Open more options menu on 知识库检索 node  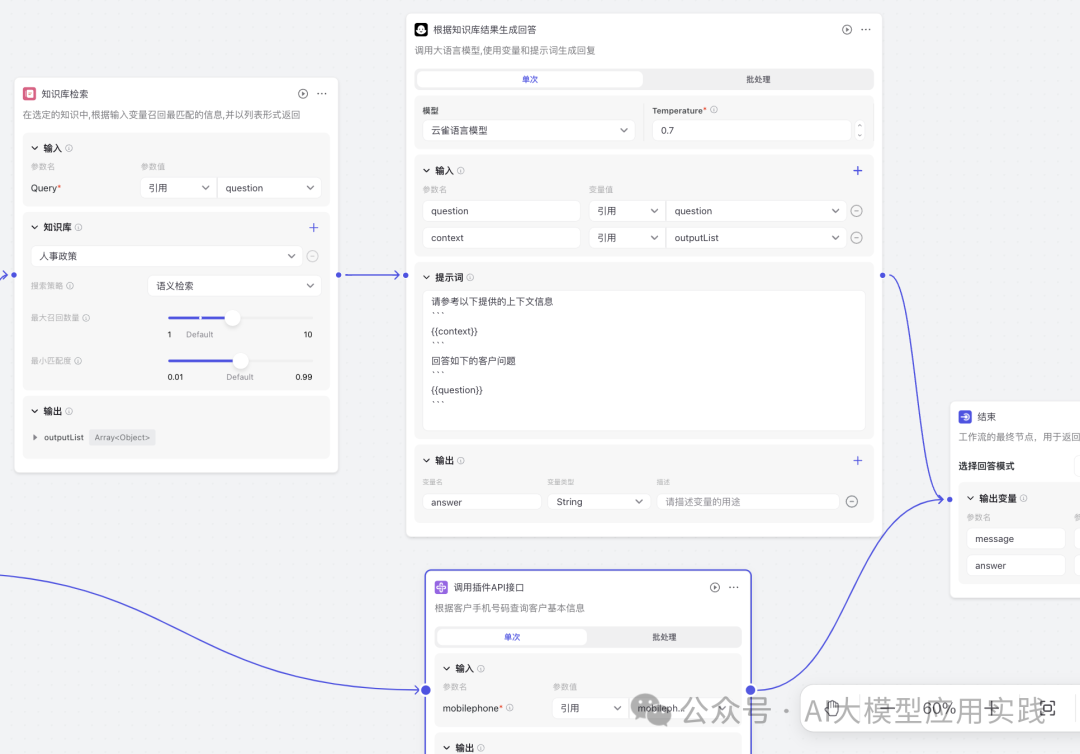click(322, 94)
